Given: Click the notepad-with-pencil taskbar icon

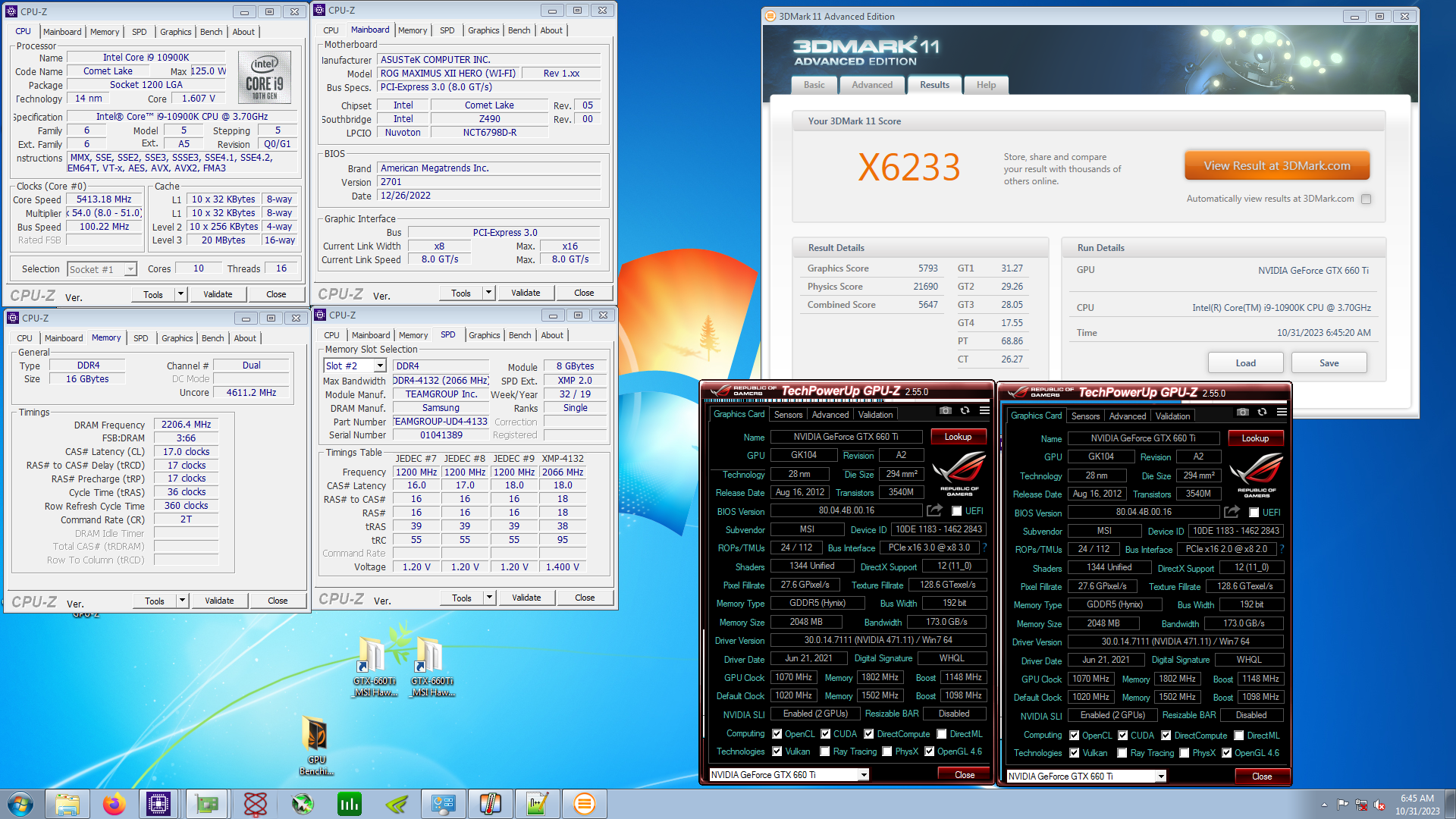Looking at the screenshot, I should (x=538, y=804).
